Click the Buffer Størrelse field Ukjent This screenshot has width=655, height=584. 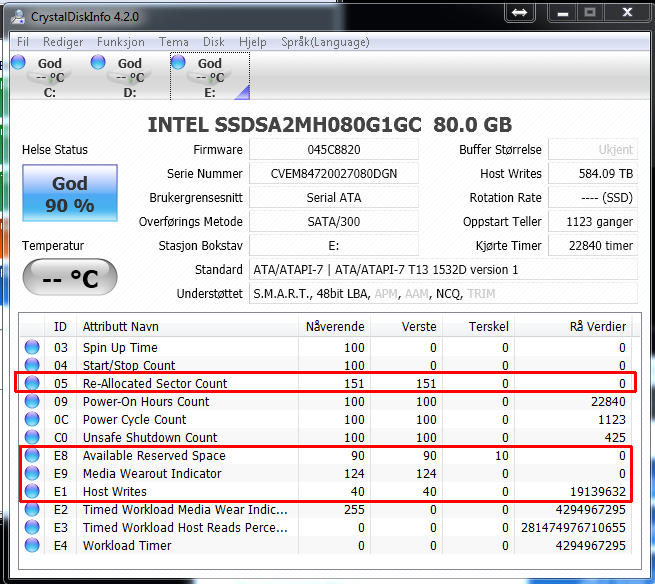coord(593,150)
